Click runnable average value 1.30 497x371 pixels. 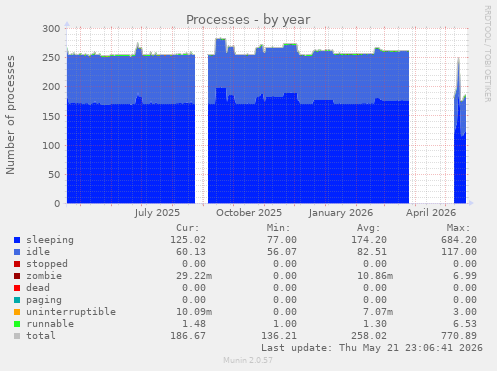375,324
